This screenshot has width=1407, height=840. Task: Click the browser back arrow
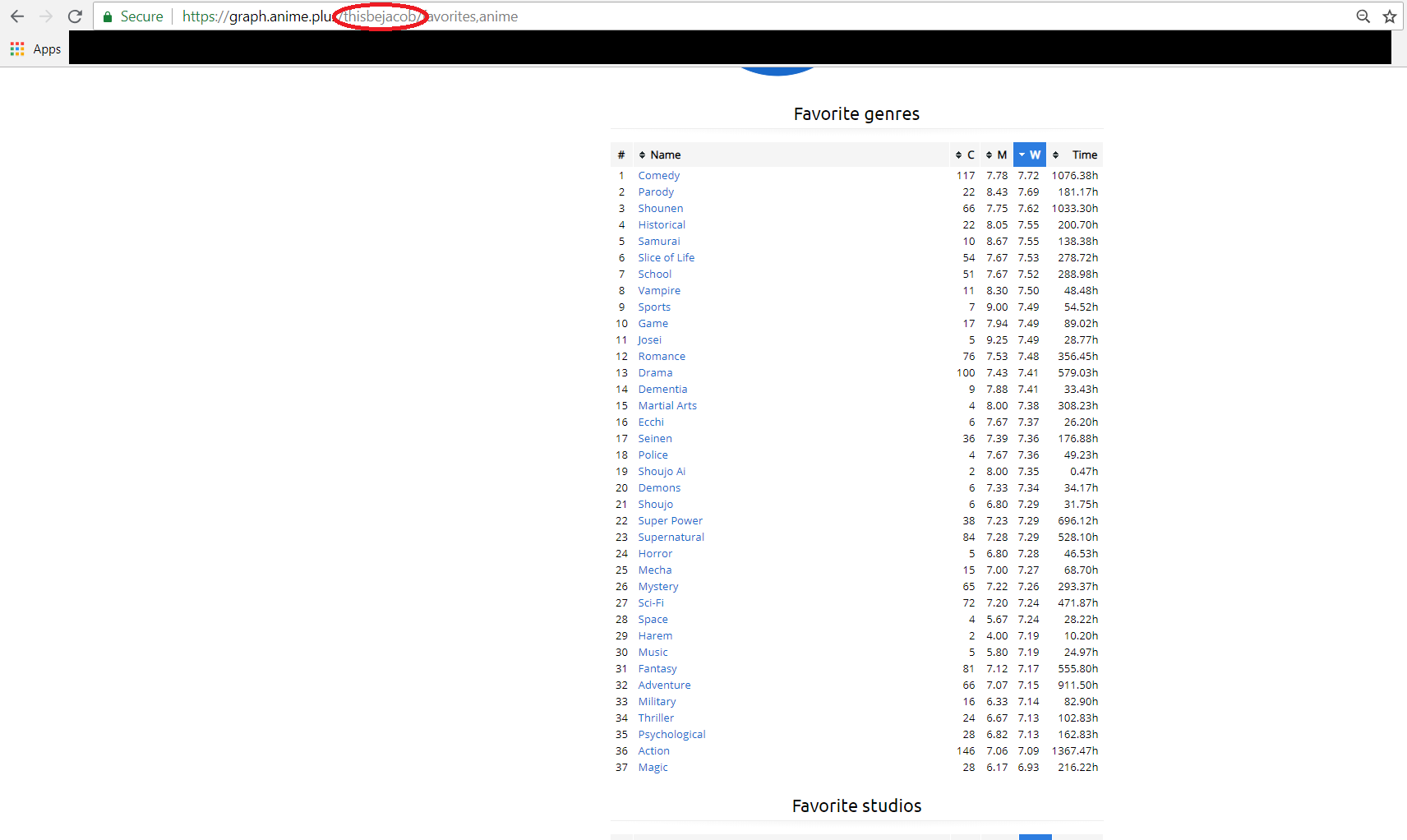pyautogui.click(x=17, y=16)
